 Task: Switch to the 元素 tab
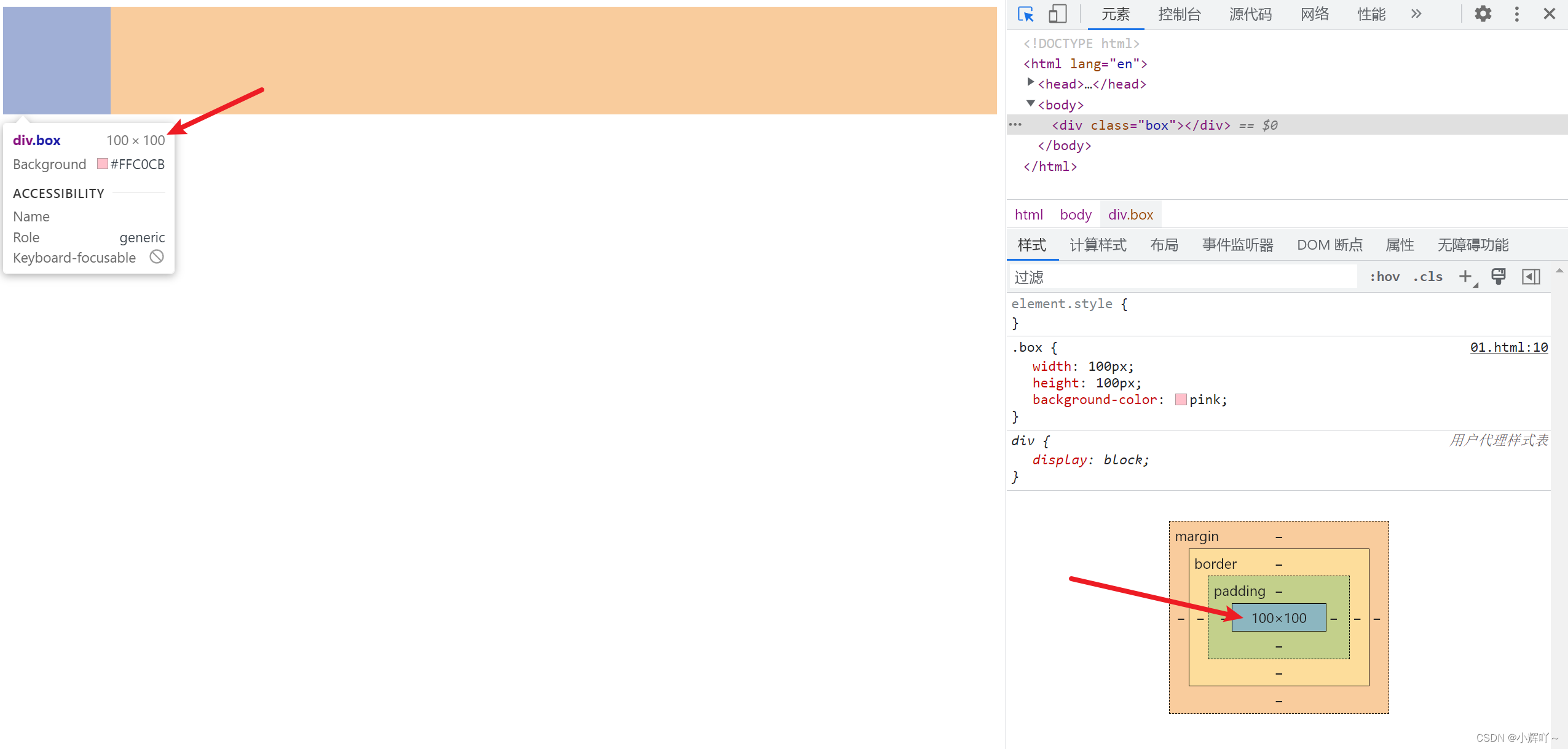click(1116, 14)
